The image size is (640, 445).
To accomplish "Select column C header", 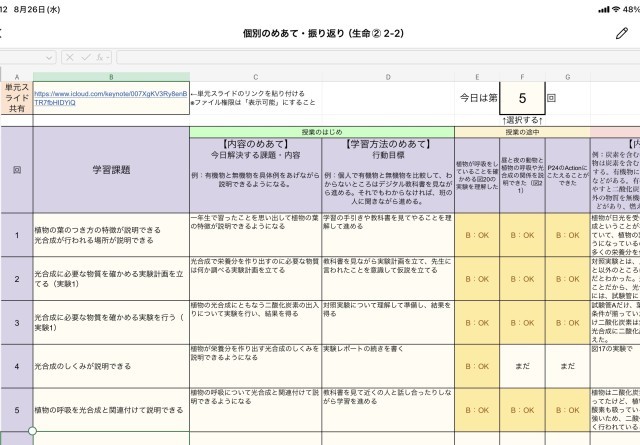I will [x=256, y=77].
